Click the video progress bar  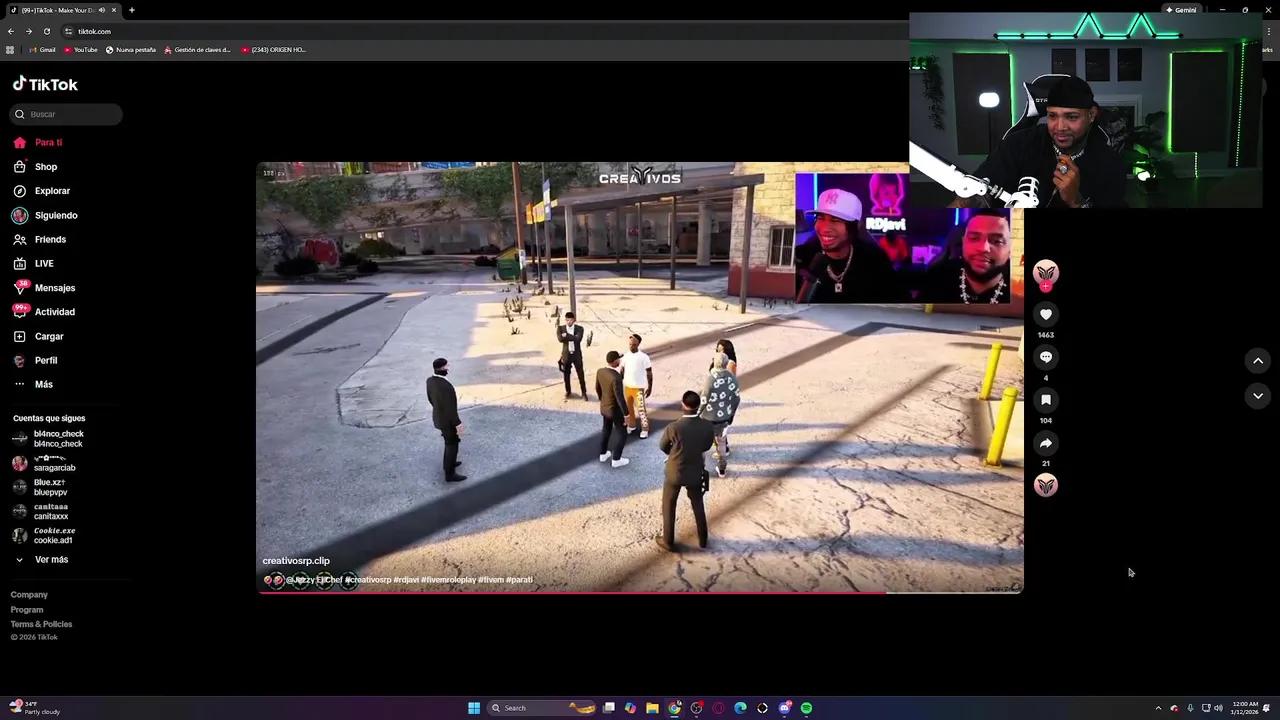(x=640, y=592)
